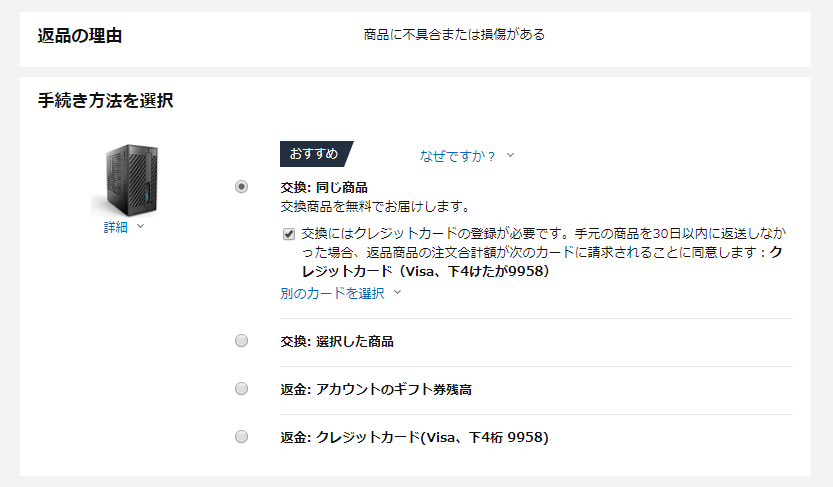Click the 別のカードを選択 link
The width and height of the screenshot is (833, 487).
coord(332,293)
